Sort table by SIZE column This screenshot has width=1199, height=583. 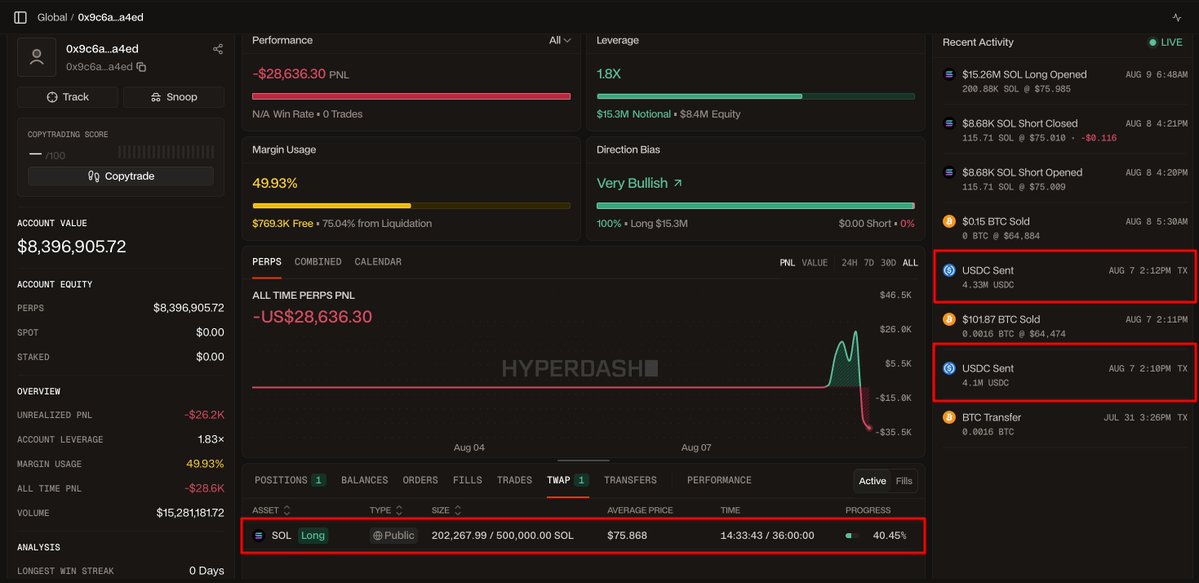[447, 510]
